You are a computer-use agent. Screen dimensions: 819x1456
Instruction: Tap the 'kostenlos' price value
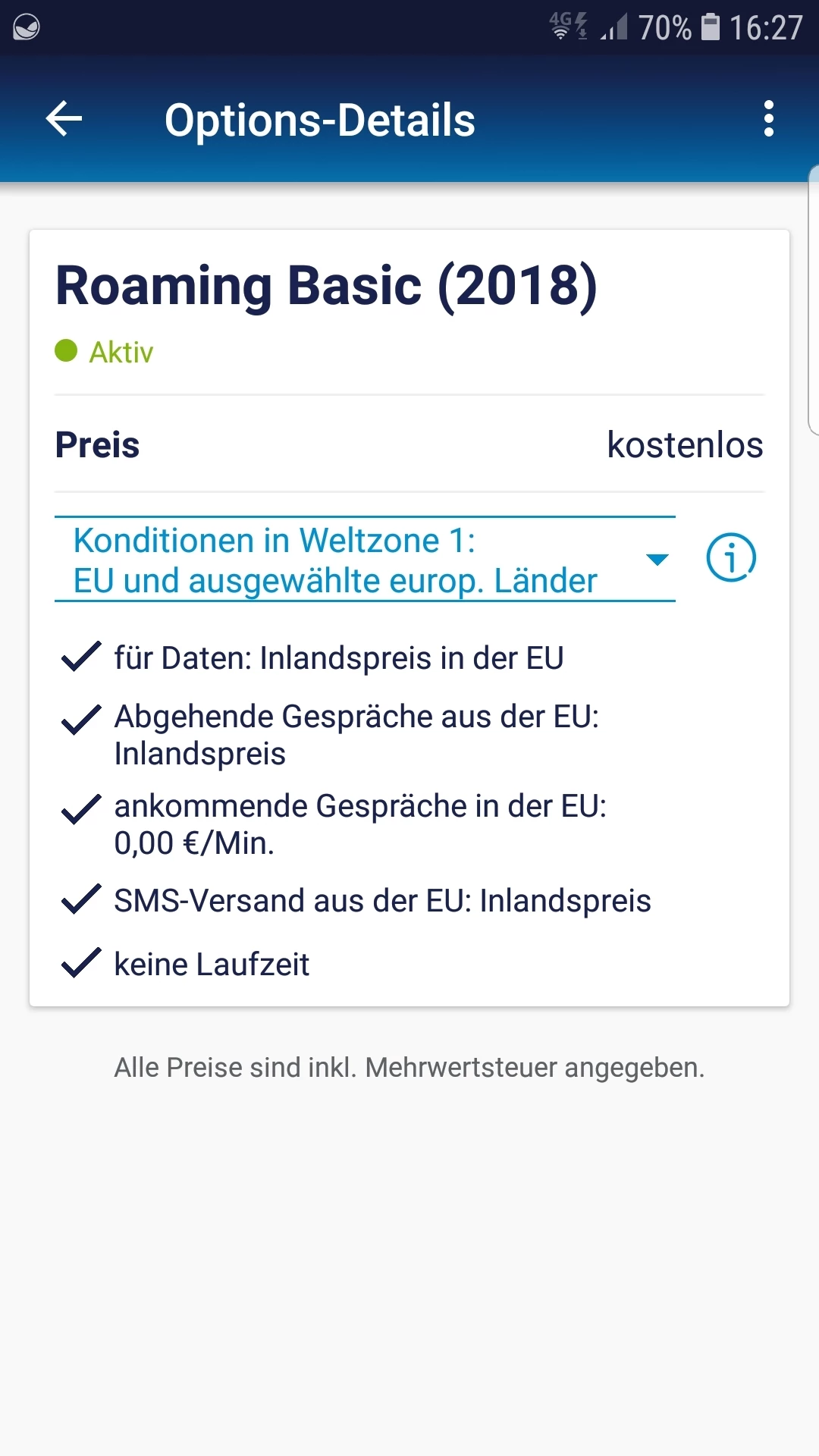684,444
